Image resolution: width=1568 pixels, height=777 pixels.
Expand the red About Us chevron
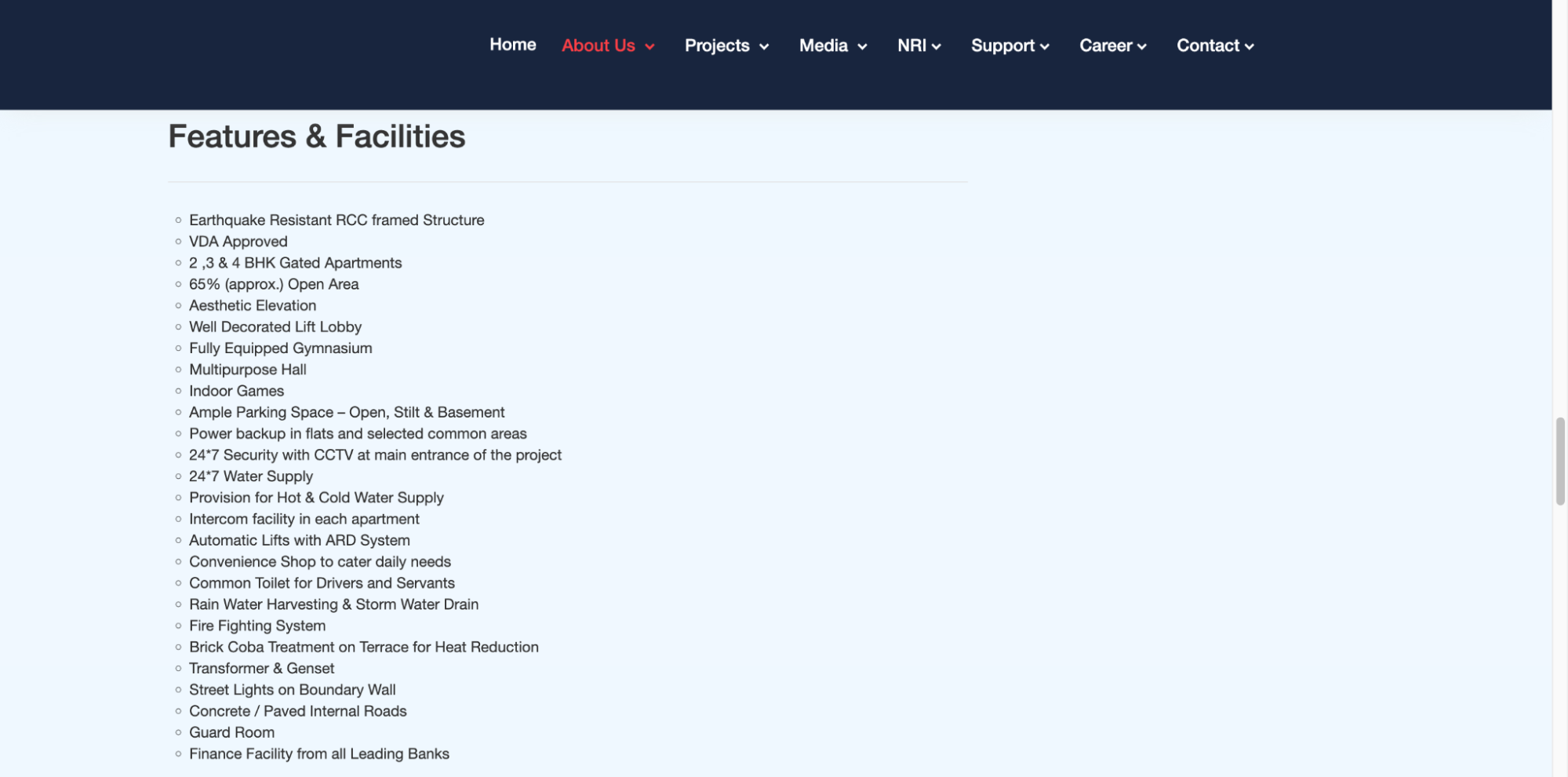649,47
